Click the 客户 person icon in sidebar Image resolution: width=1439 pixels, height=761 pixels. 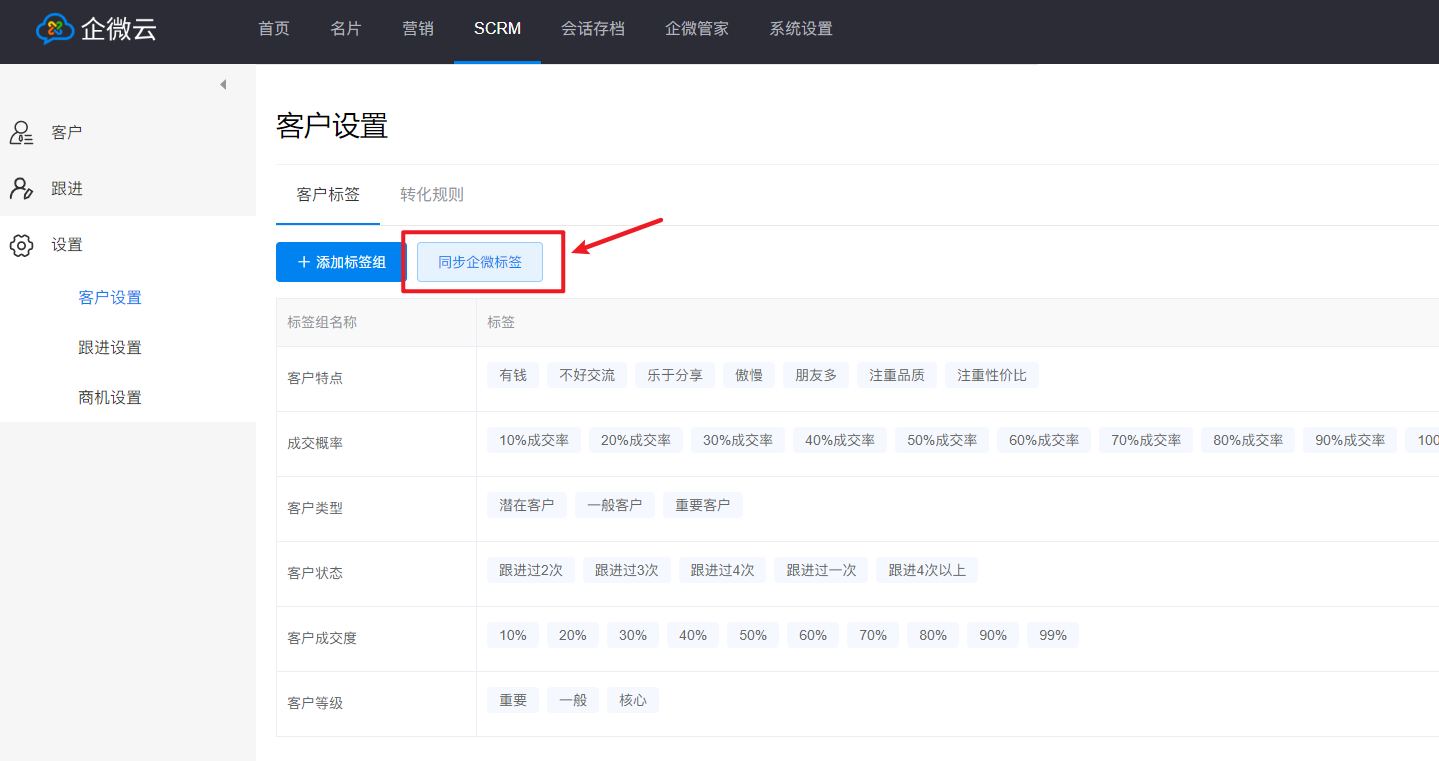pos(21,132)
